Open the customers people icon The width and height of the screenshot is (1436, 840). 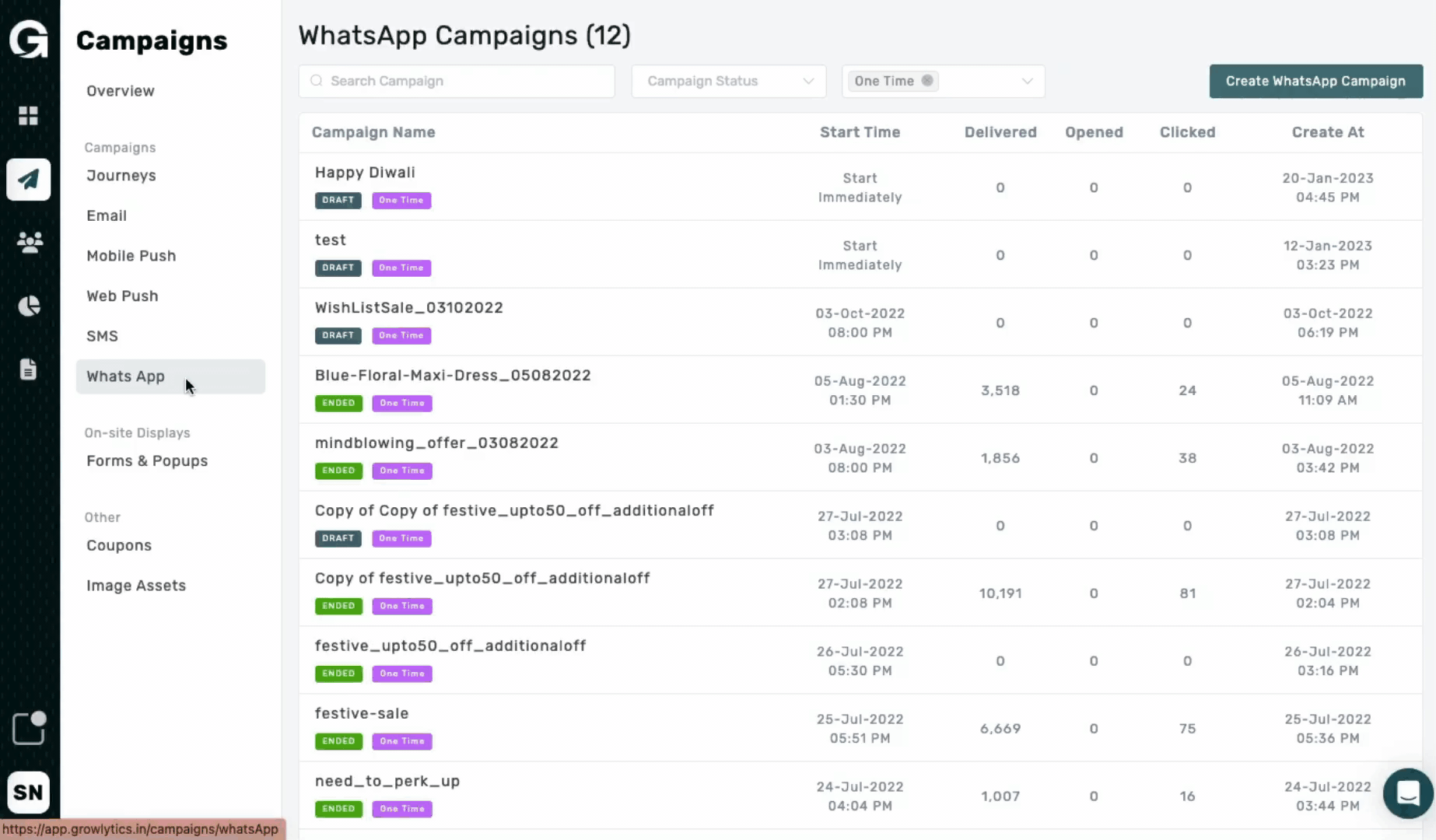(x=29, y=243)
